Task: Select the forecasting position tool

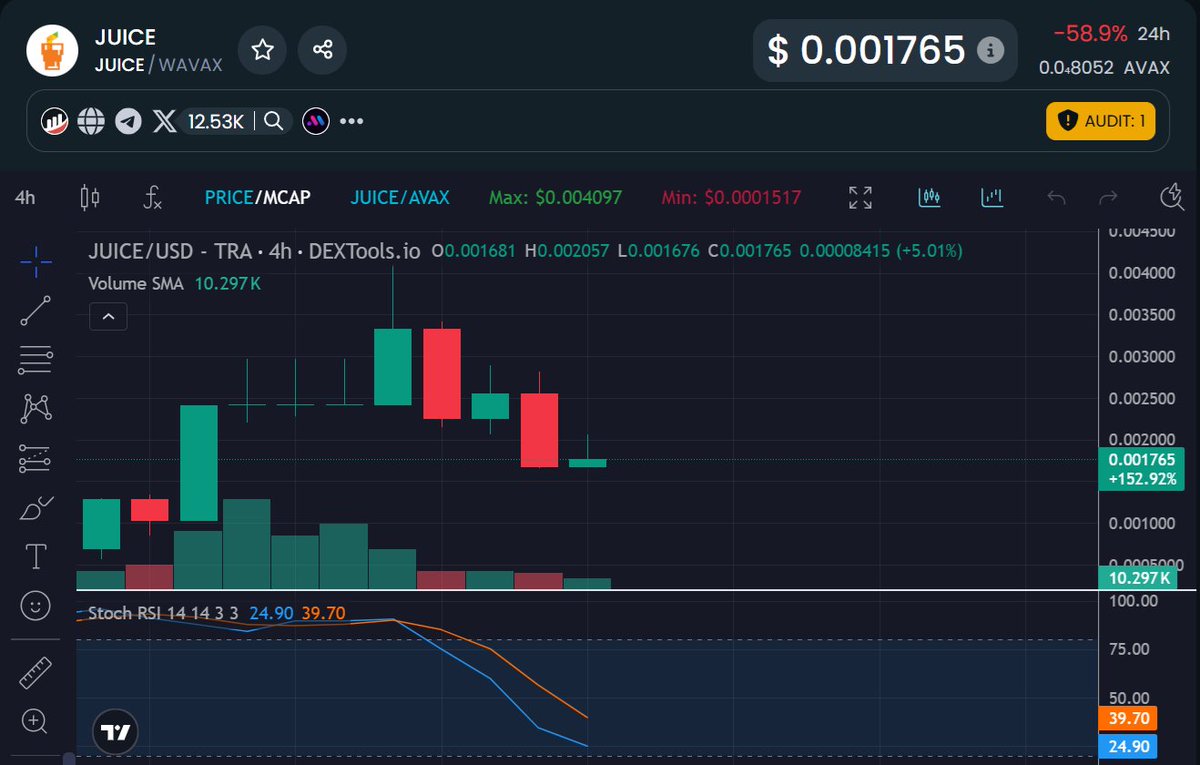Action: [35, 459]
